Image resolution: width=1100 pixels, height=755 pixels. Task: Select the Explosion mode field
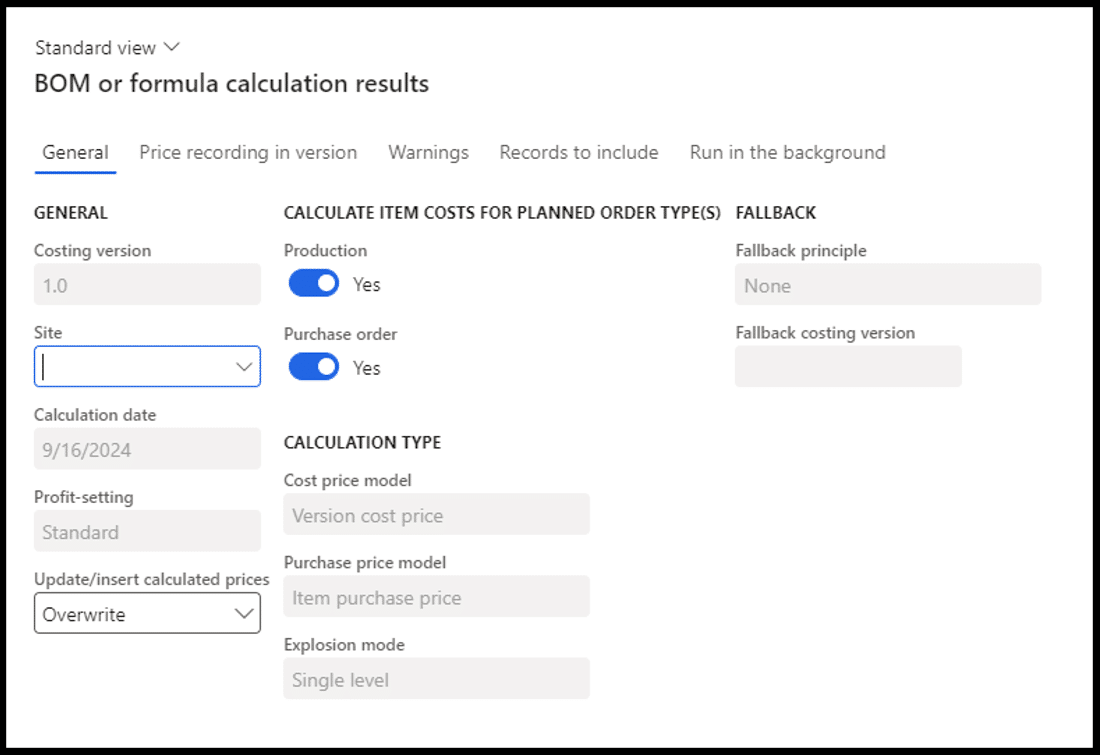pos(436,680)
